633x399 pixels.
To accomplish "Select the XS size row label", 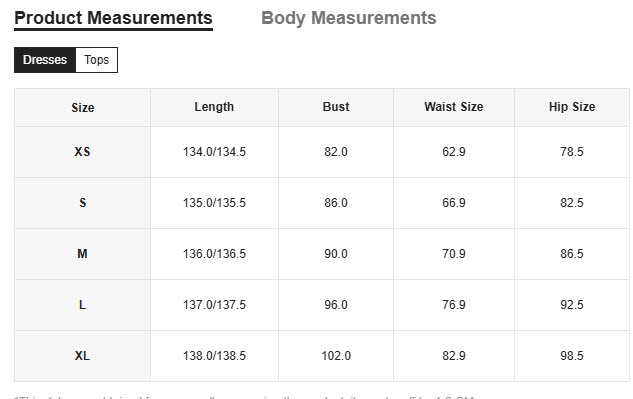I will 82,152.
